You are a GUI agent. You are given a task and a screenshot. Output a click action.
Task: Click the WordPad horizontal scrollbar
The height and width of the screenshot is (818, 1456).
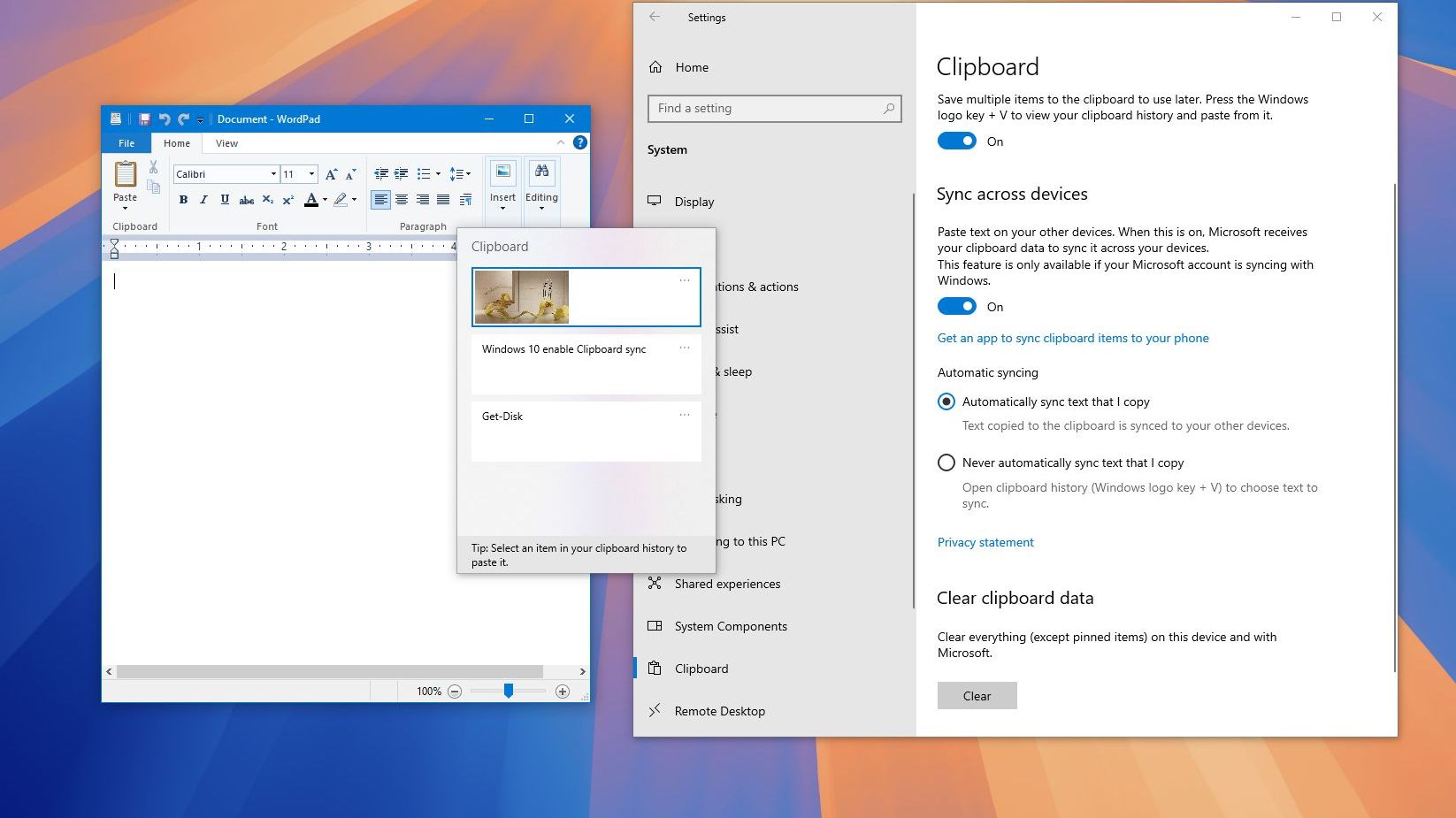[330, 671]
